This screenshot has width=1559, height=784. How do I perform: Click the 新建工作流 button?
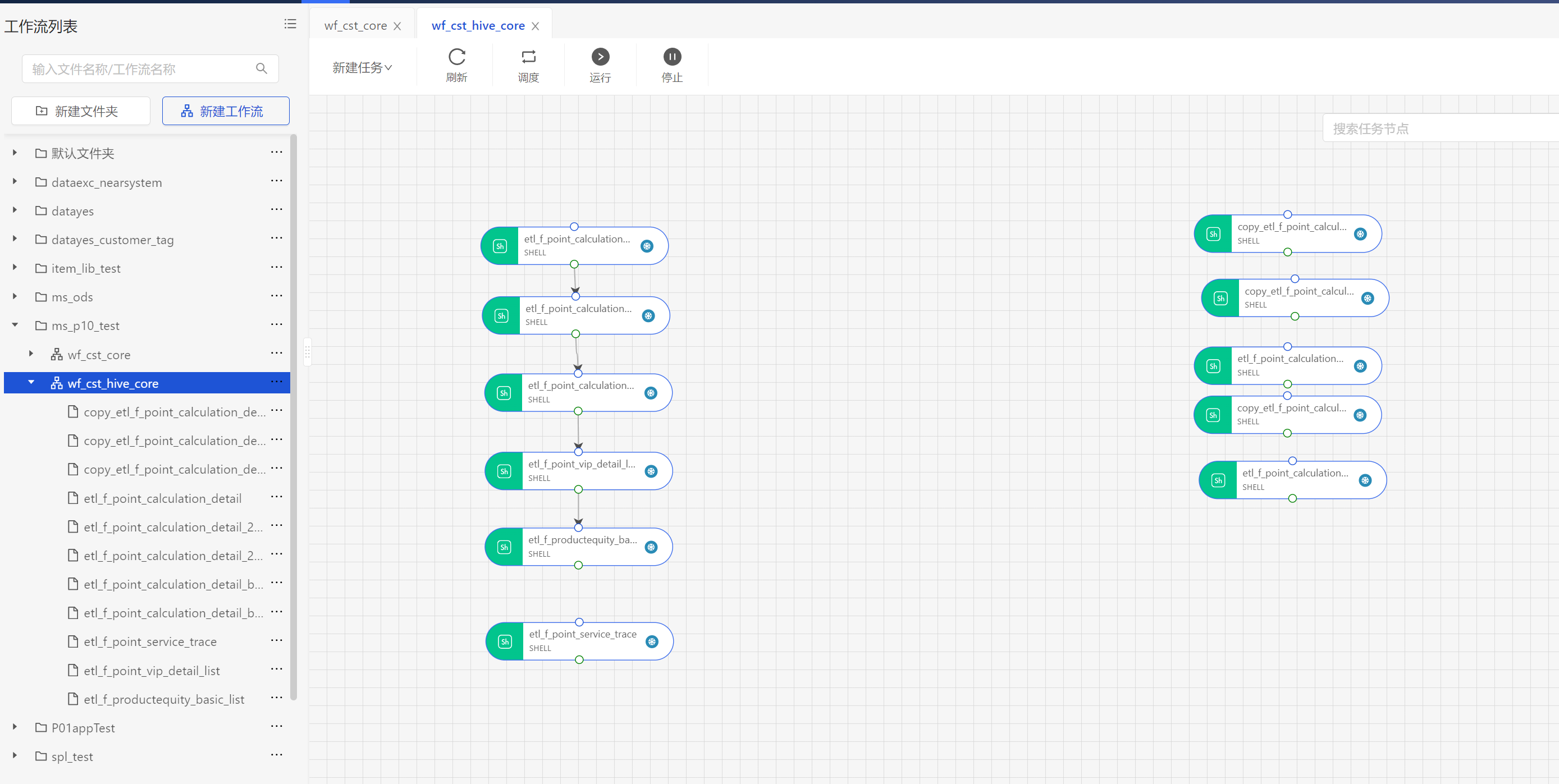tap(226, 111)
